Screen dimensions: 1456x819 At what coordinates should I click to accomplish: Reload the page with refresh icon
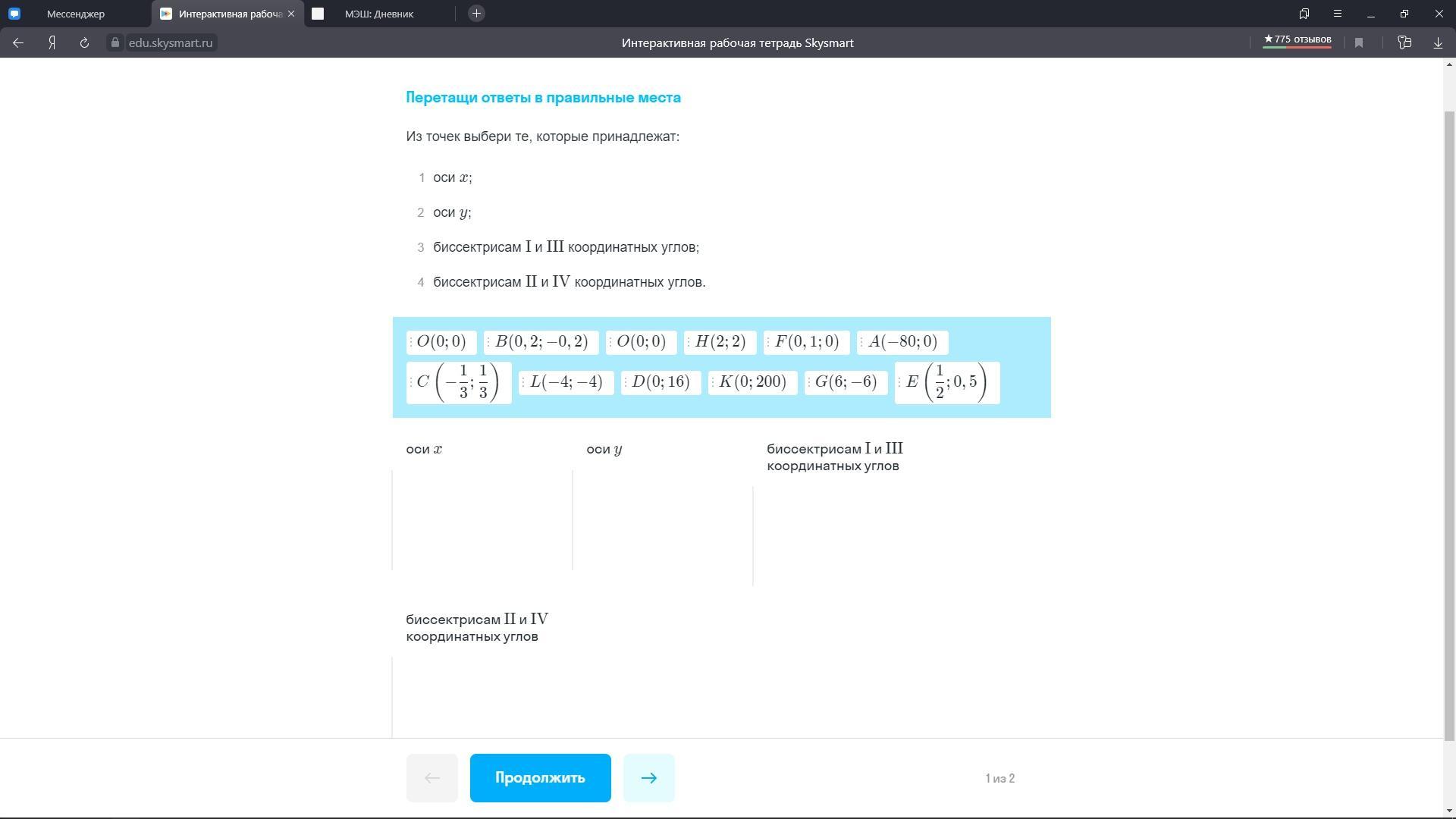tap(84, 43)
